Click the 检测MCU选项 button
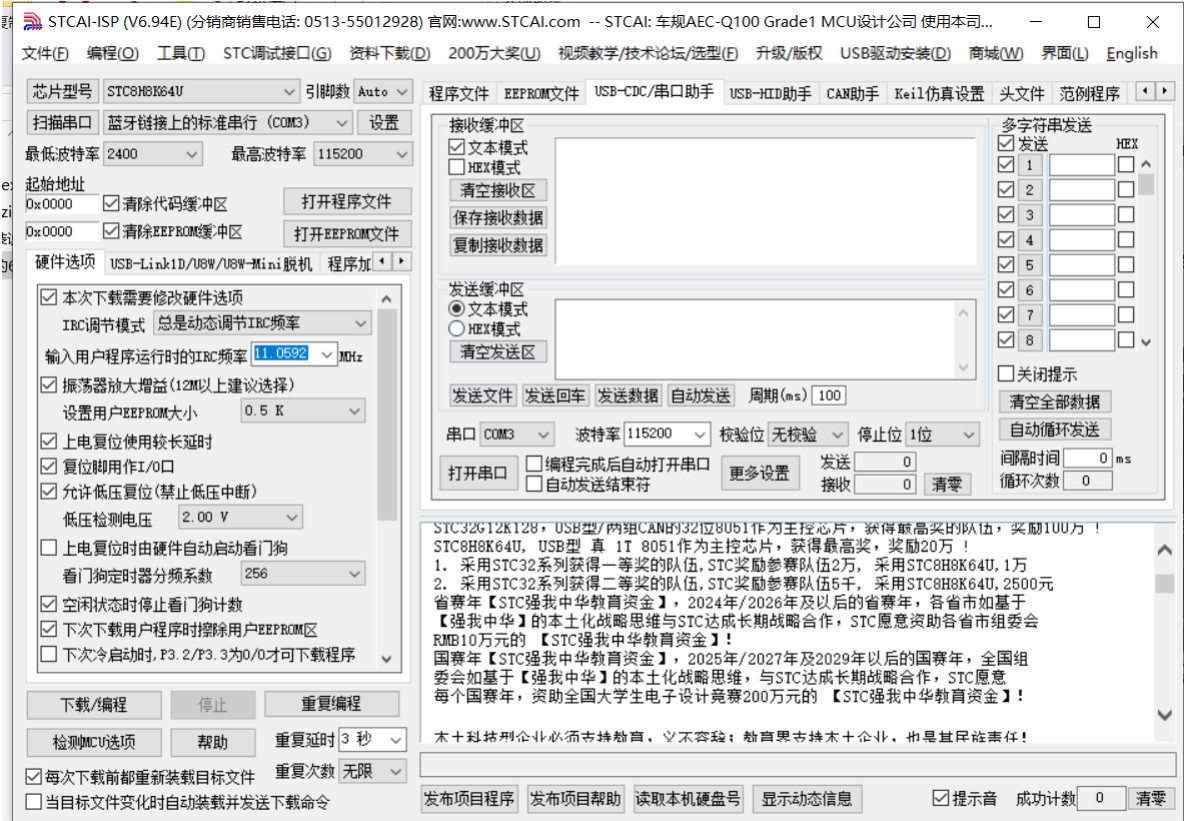The image size is (1184, 821). coord(94,742)
